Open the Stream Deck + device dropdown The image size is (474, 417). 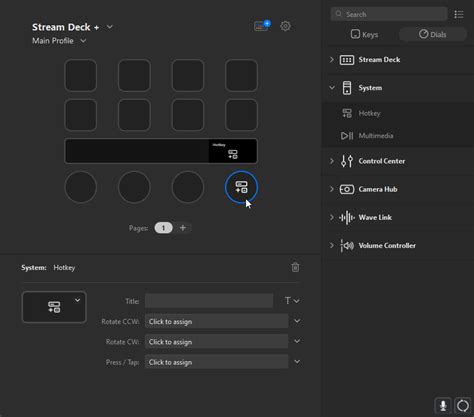click(x=110, y=27)
